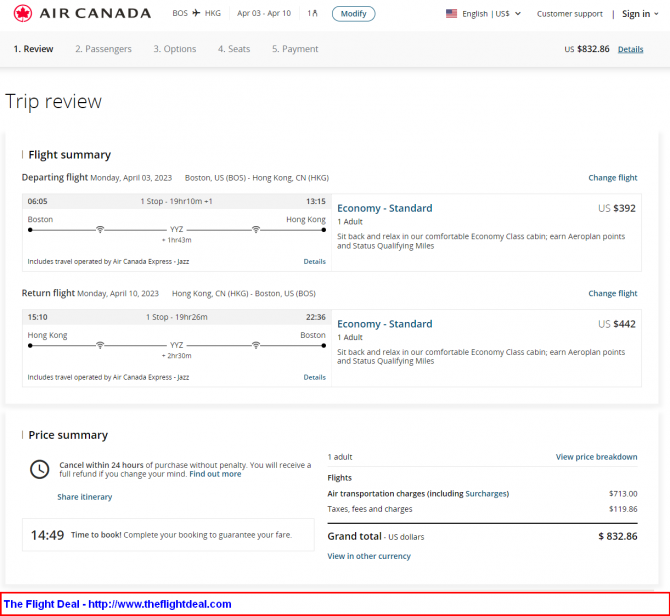Image resolution: width=670 pixels, height=616 pixels.
Task: Open Customer support
Action: [570, 14]
